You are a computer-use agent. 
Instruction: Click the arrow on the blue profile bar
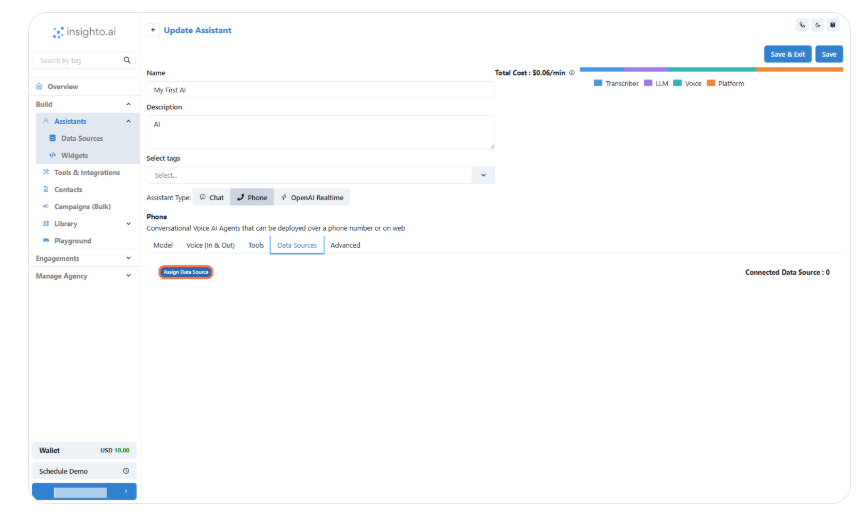tap(126, 491)
